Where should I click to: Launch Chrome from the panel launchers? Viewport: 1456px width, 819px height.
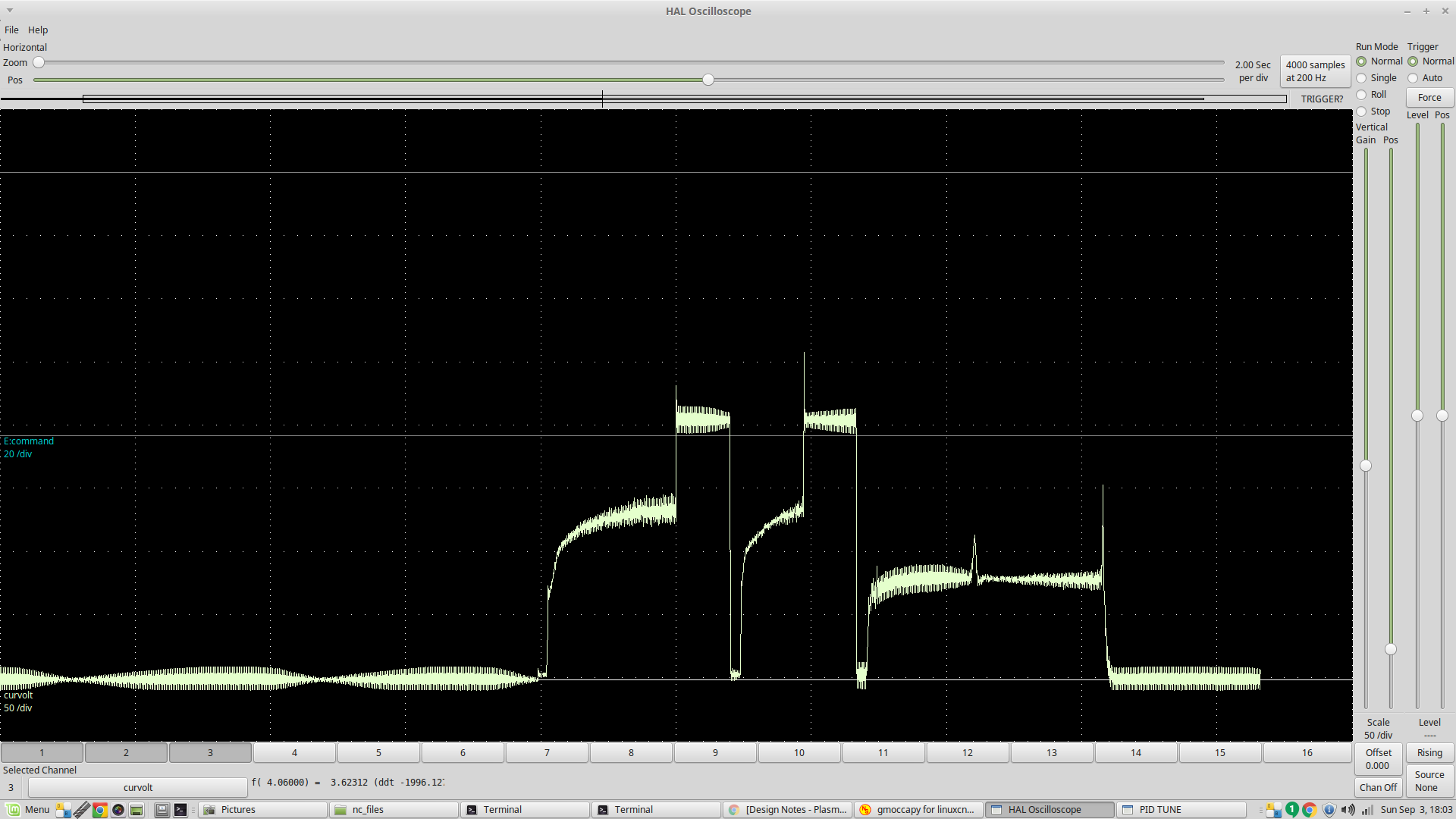tap(99, 810)
